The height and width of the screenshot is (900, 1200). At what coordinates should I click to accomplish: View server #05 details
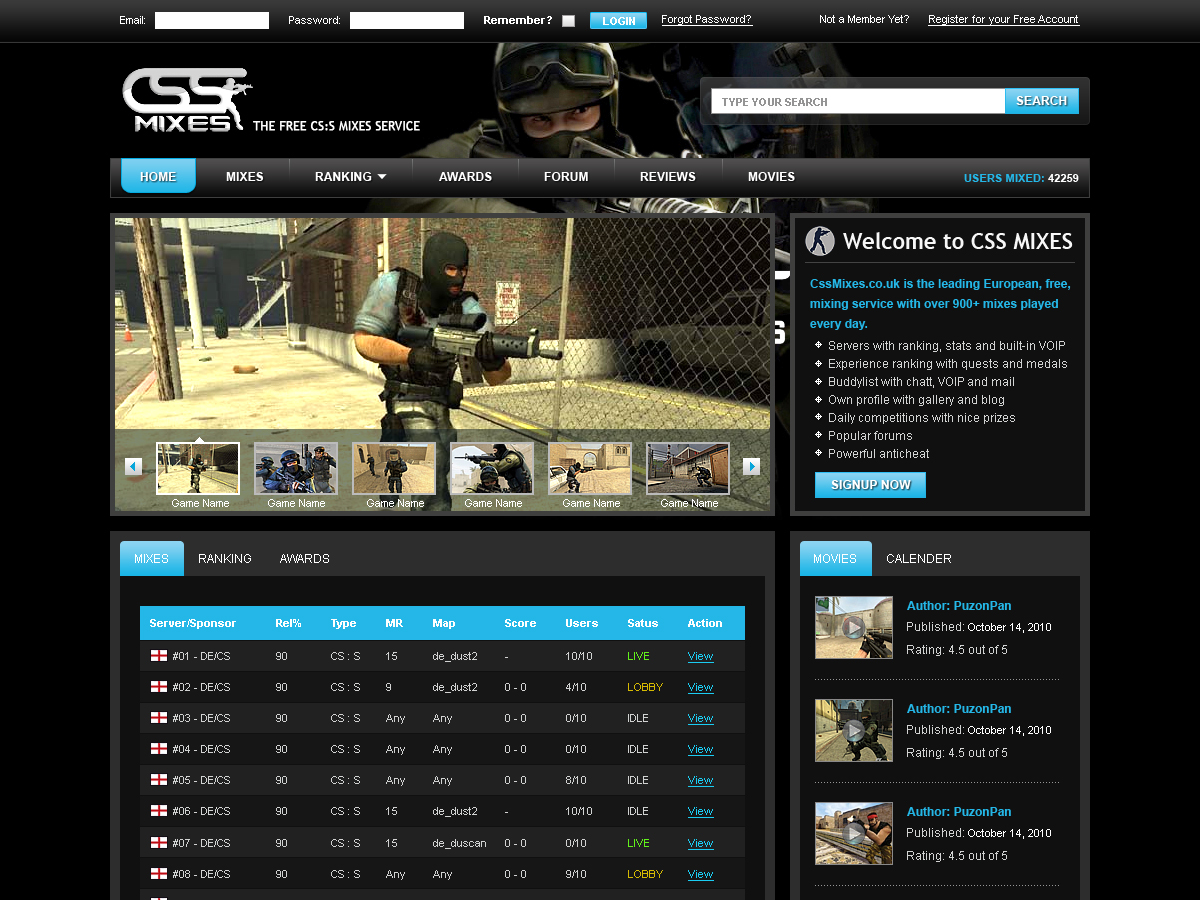[700, 781]
